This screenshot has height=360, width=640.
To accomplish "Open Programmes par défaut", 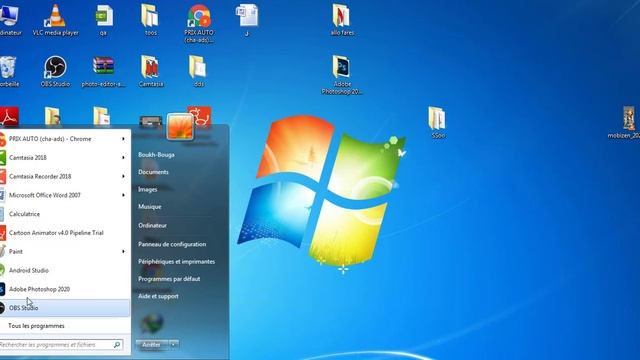I will [169, 279].
